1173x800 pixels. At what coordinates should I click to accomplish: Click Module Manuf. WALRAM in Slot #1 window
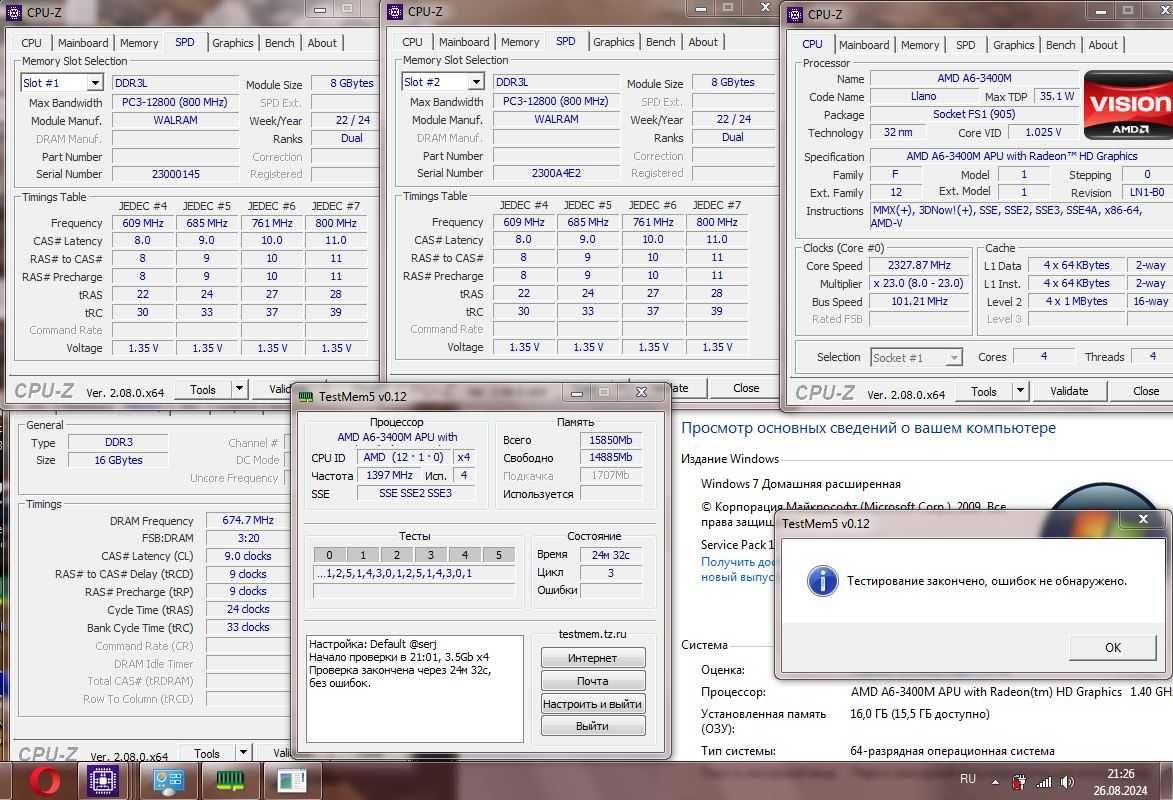pyautogui.click(x=176, y=120)
